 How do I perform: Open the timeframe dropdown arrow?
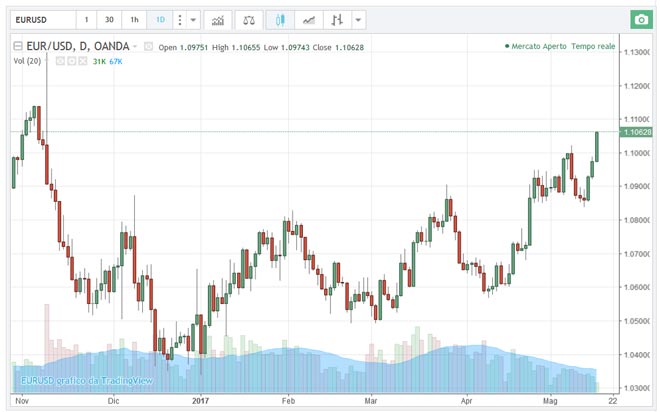click(193, 20)
